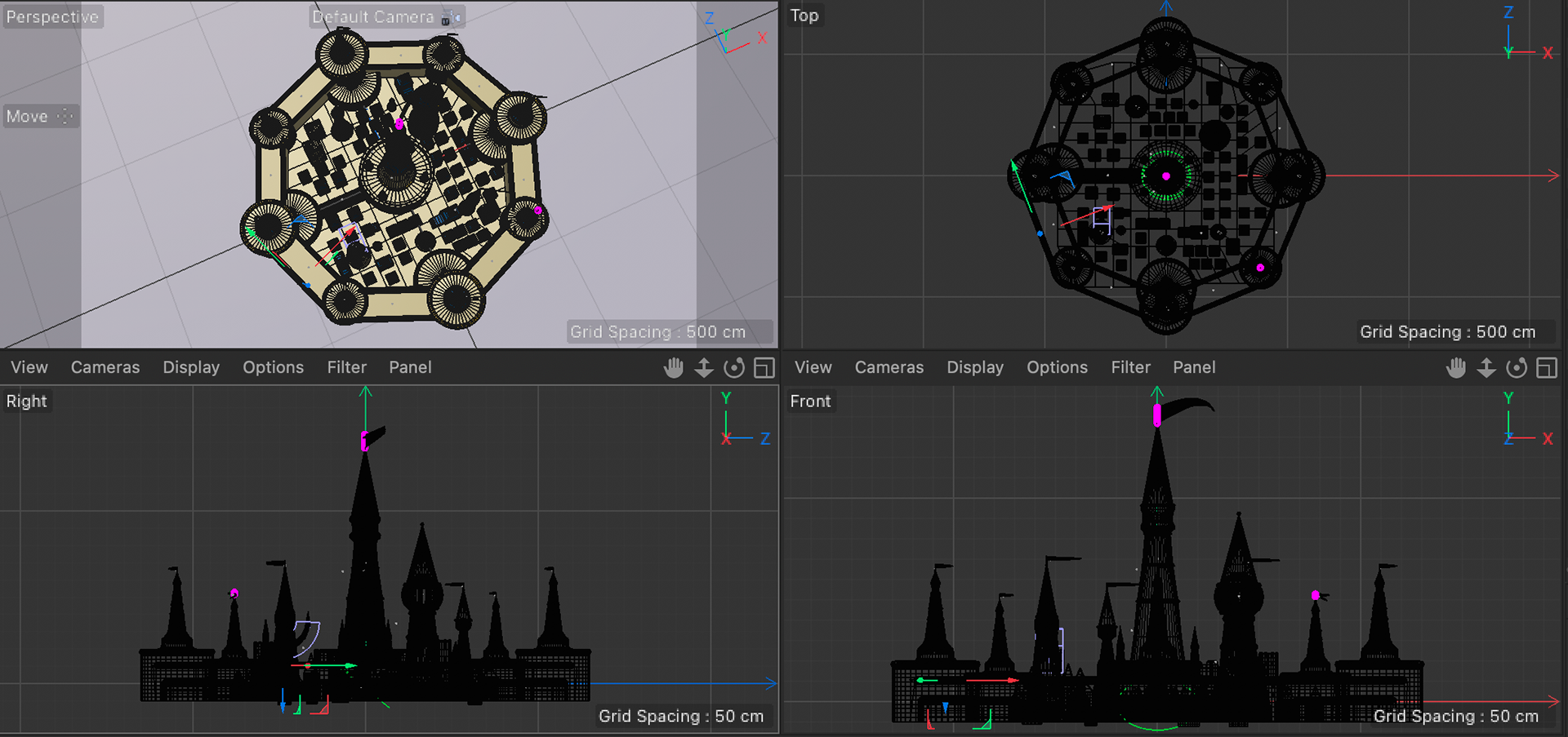Open Cameras menu of the Front viewport
Viewport: 1568px width, 737px height.
(x=889, y=367)
